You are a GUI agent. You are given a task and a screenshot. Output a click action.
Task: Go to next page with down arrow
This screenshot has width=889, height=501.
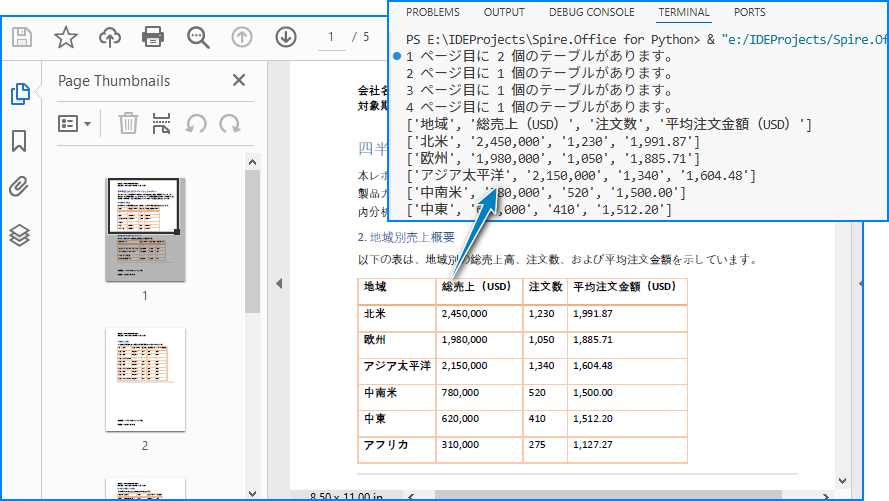(x=286, y=37)
